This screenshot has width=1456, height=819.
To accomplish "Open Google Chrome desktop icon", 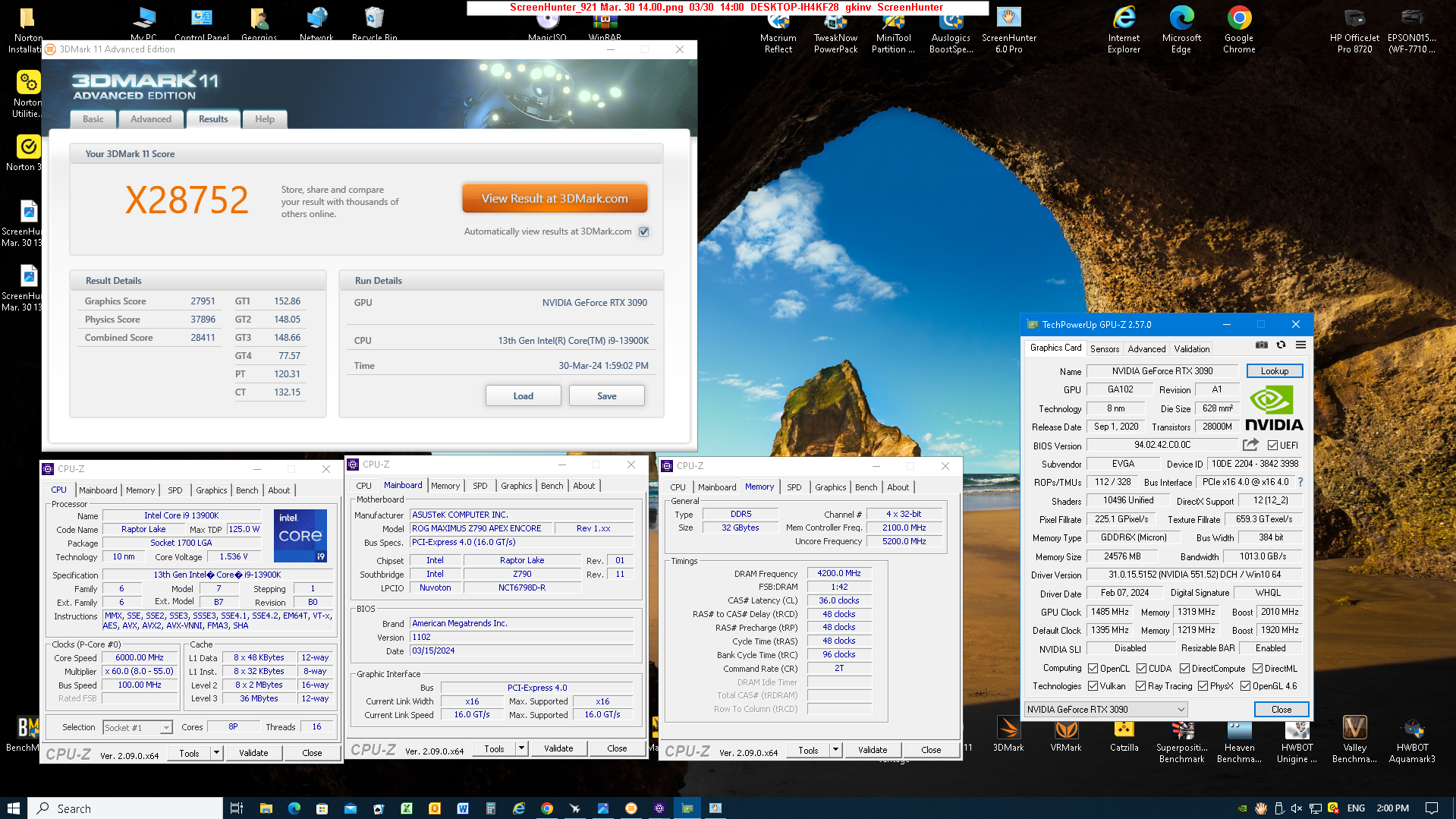I will coord(1238,30).
